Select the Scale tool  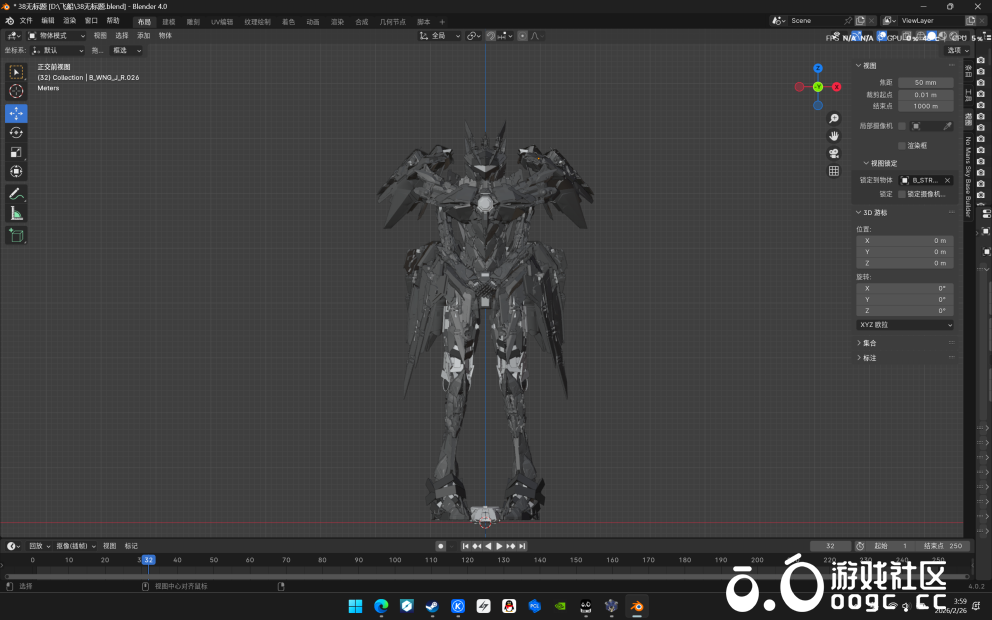click(x=16, y=152)
